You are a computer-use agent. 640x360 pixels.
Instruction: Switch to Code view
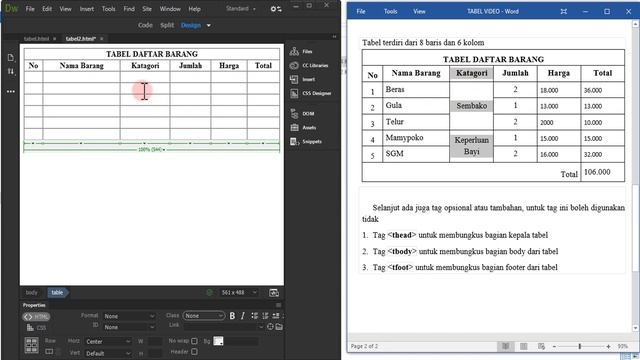point(145,25)
